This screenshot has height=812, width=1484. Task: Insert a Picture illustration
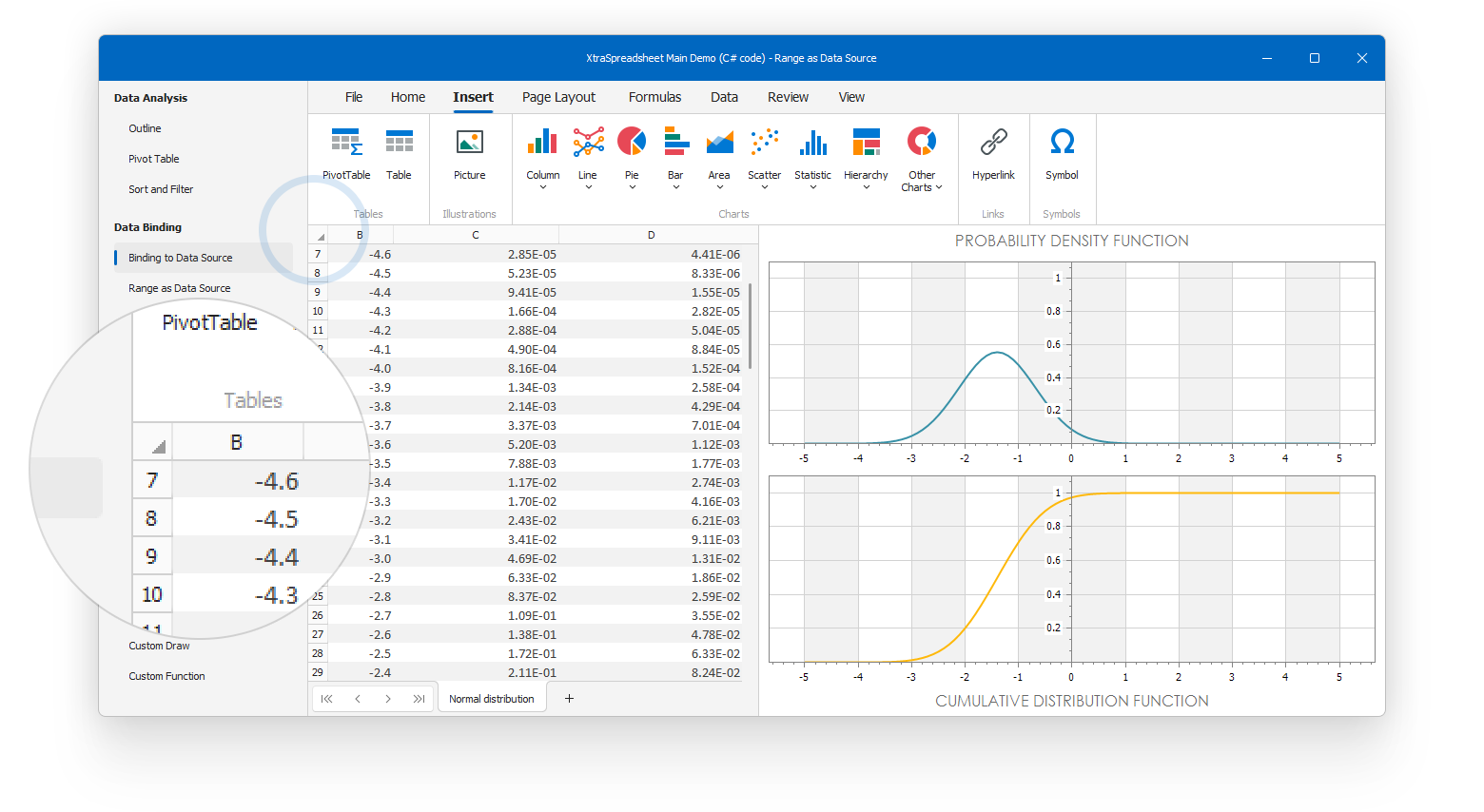(469, 154)
